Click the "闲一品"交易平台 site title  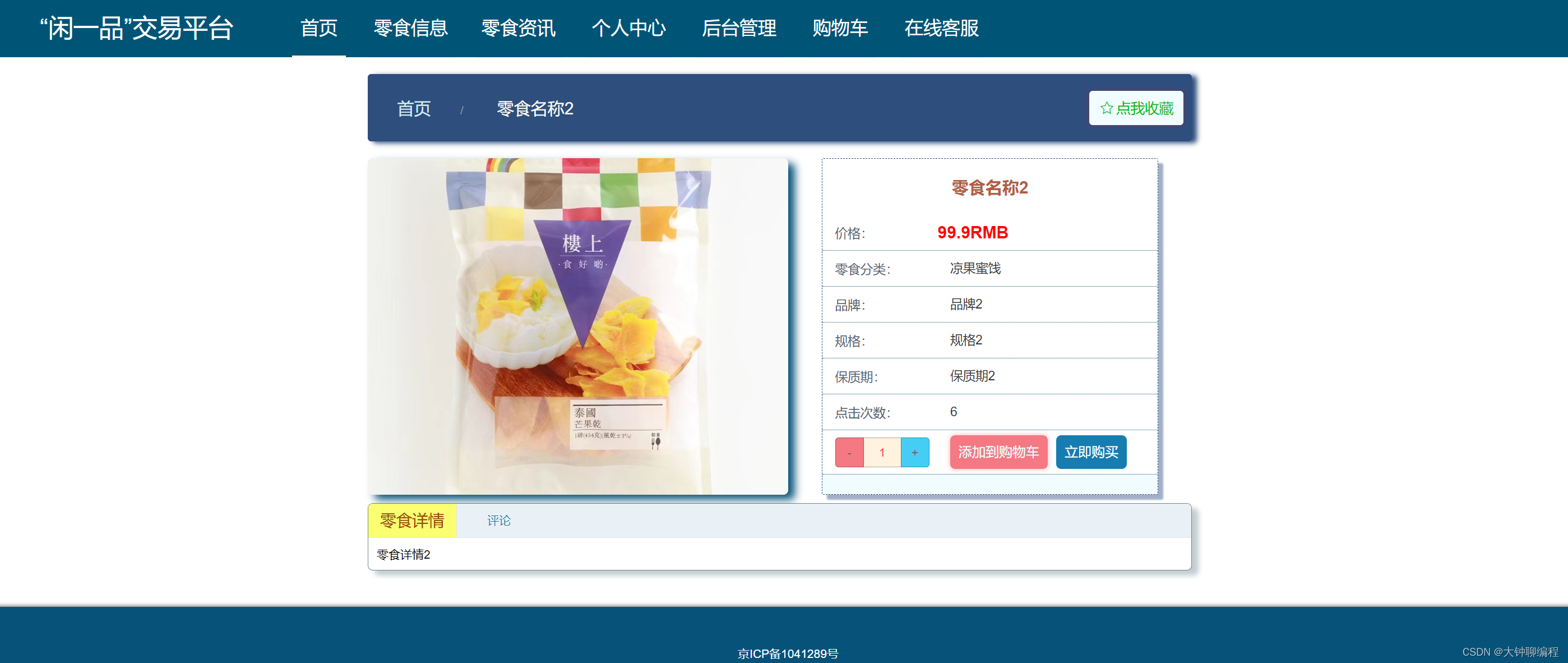click(136, 28)
